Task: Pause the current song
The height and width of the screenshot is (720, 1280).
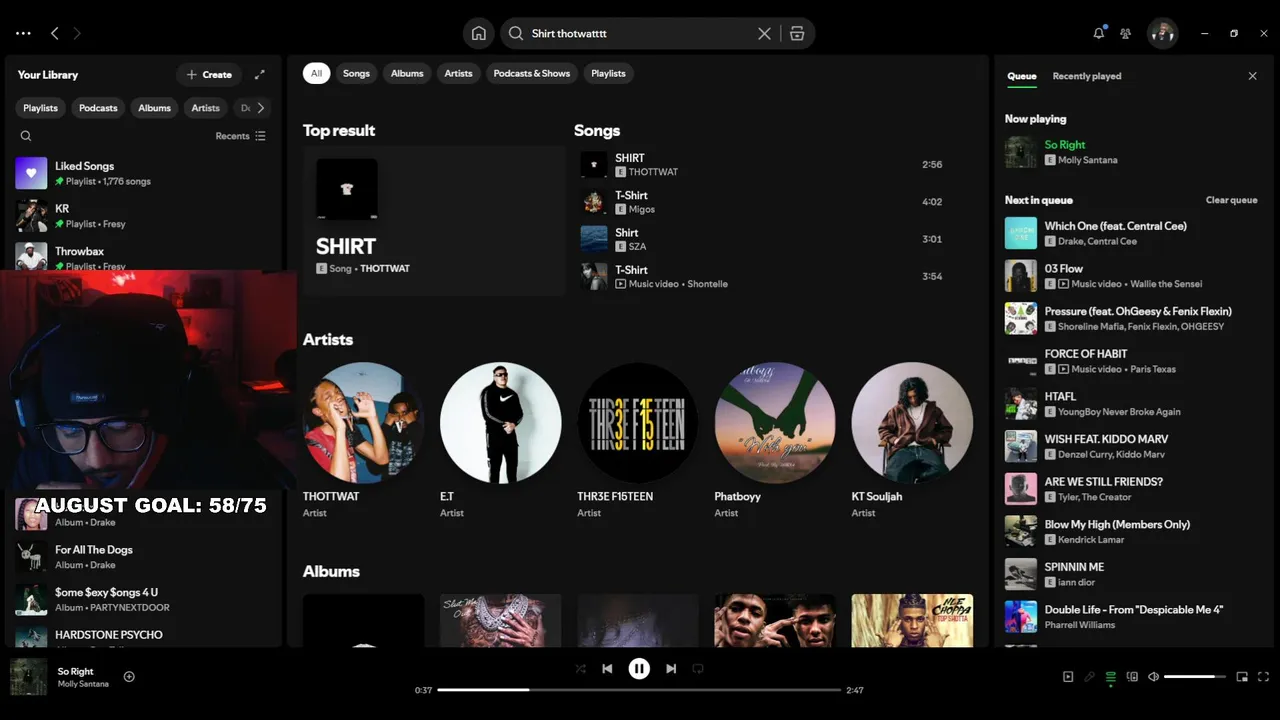Action: (639, 669)
